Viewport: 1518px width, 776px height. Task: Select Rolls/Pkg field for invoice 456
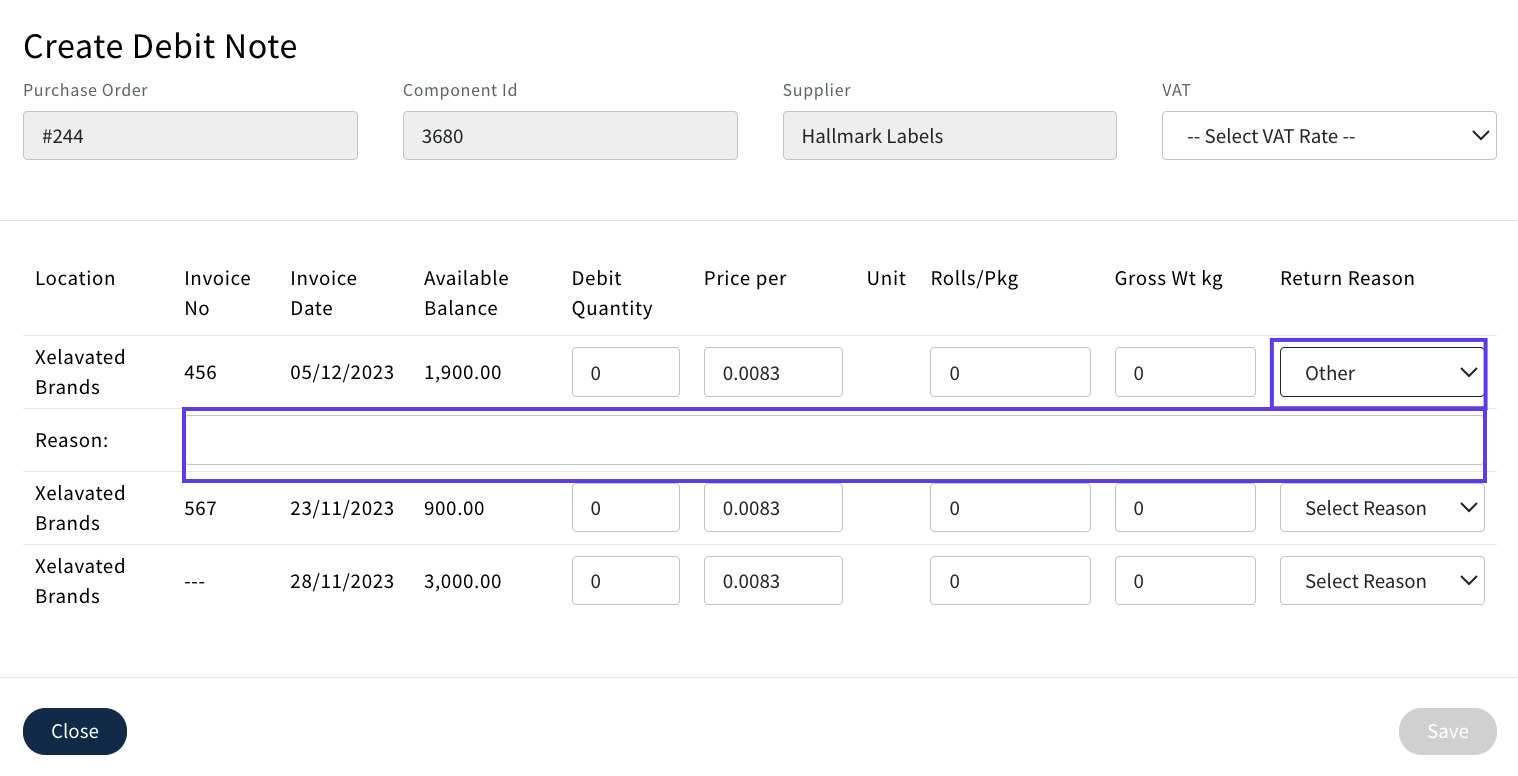(1009, 373)
